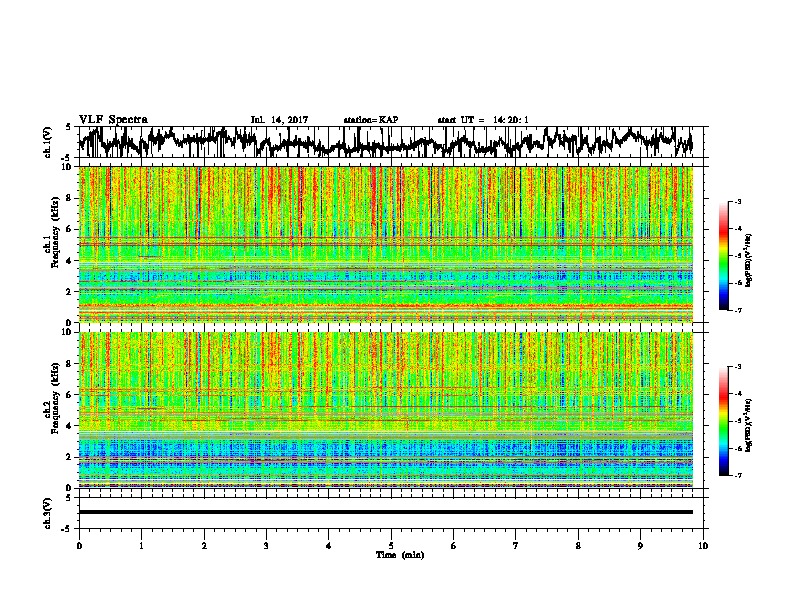The height and width of the screenshot is (612, 792).
Task: Click the date "Jul. 14, 2017"
Action: click(x=279, y=120)
